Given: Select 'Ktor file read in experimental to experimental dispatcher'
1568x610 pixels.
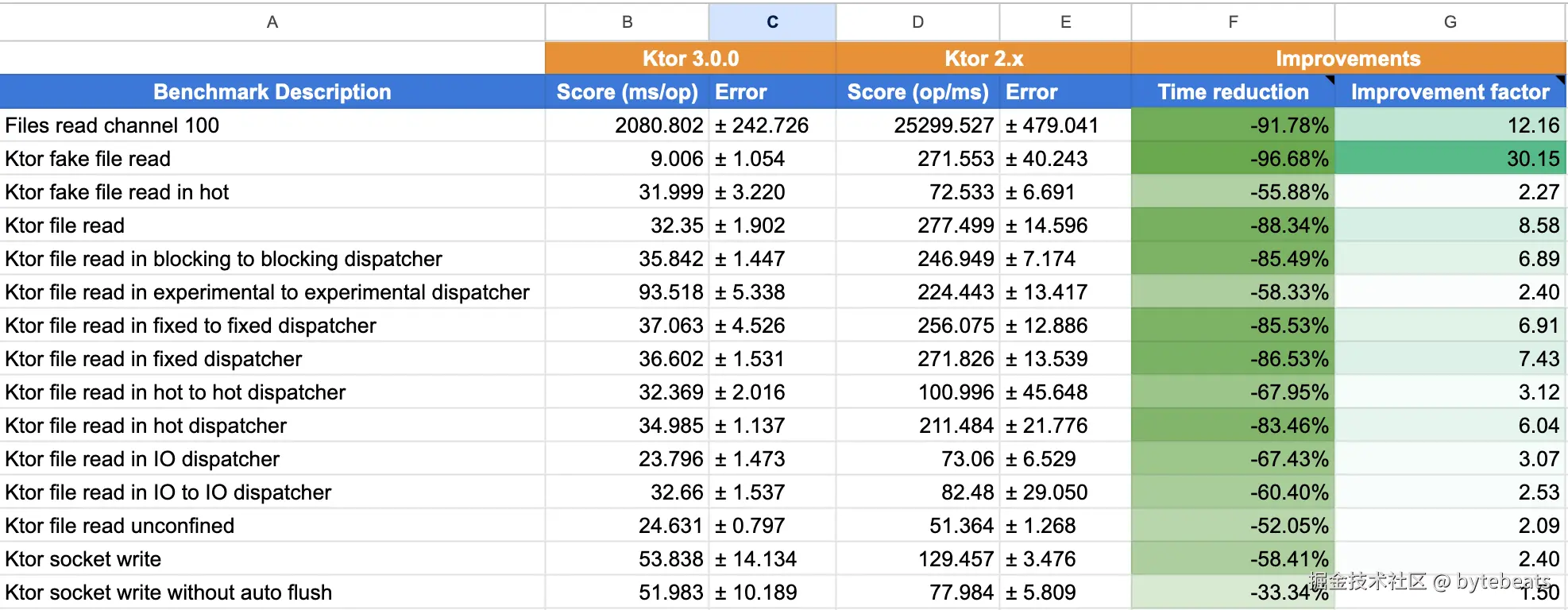Looking at the screenshot, I should tap(272, 292).
